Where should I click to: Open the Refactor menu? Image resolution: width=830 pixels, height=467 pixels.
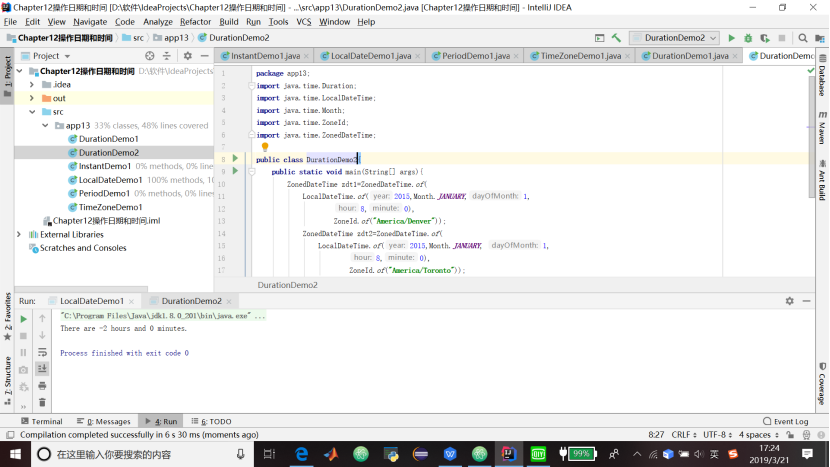(195, 21)
